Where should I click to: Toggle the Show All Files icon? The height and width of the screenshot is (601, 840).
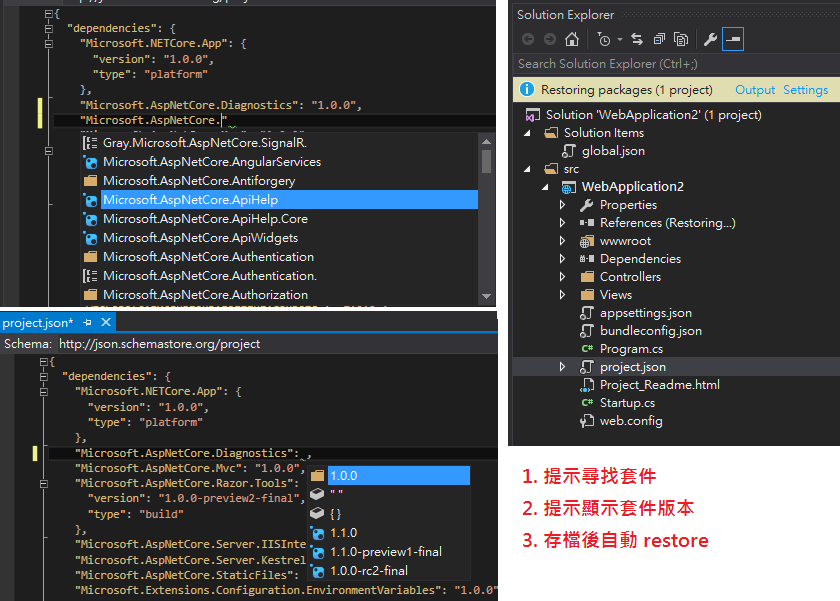[681, 39]
